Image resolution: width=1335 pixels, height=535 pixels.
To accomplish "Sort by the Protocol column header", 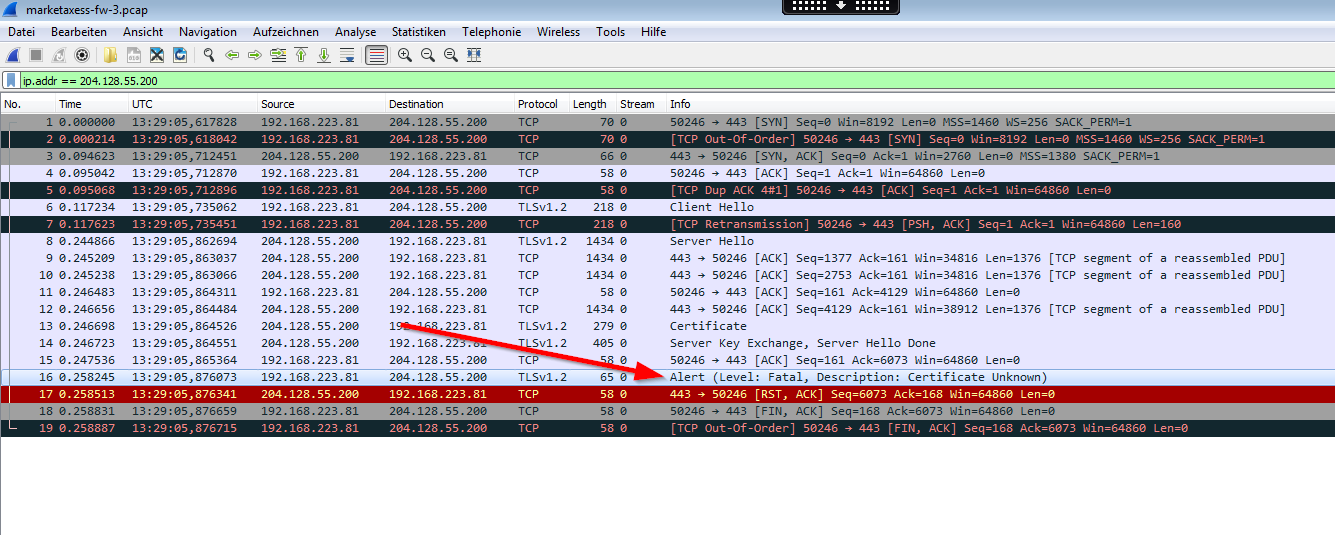I will pos(542,104).
